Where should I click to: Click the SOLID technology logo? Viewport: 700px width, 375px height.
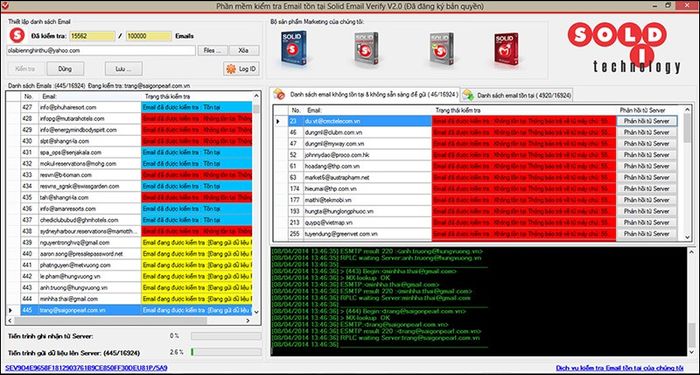coord(624,48)
